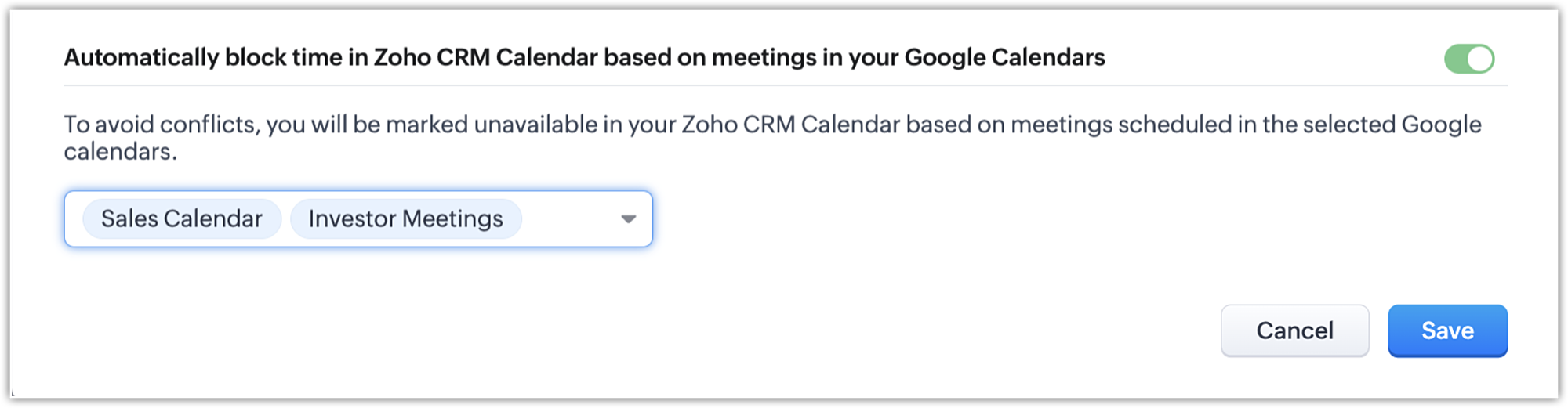This screenshot has height=408, width=1568.
Task: Click the Investor Meetings tag in the dropdown
Action: pos(405,219)
